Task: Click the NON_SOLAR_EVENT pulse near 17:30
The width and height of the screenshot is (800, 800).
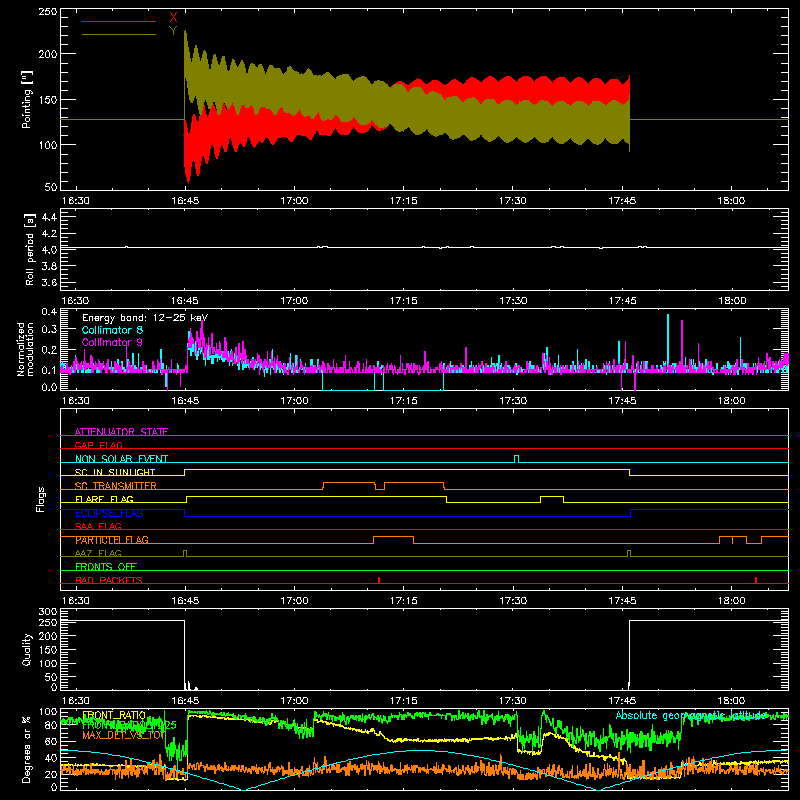Action: click(x=516, y=459)
